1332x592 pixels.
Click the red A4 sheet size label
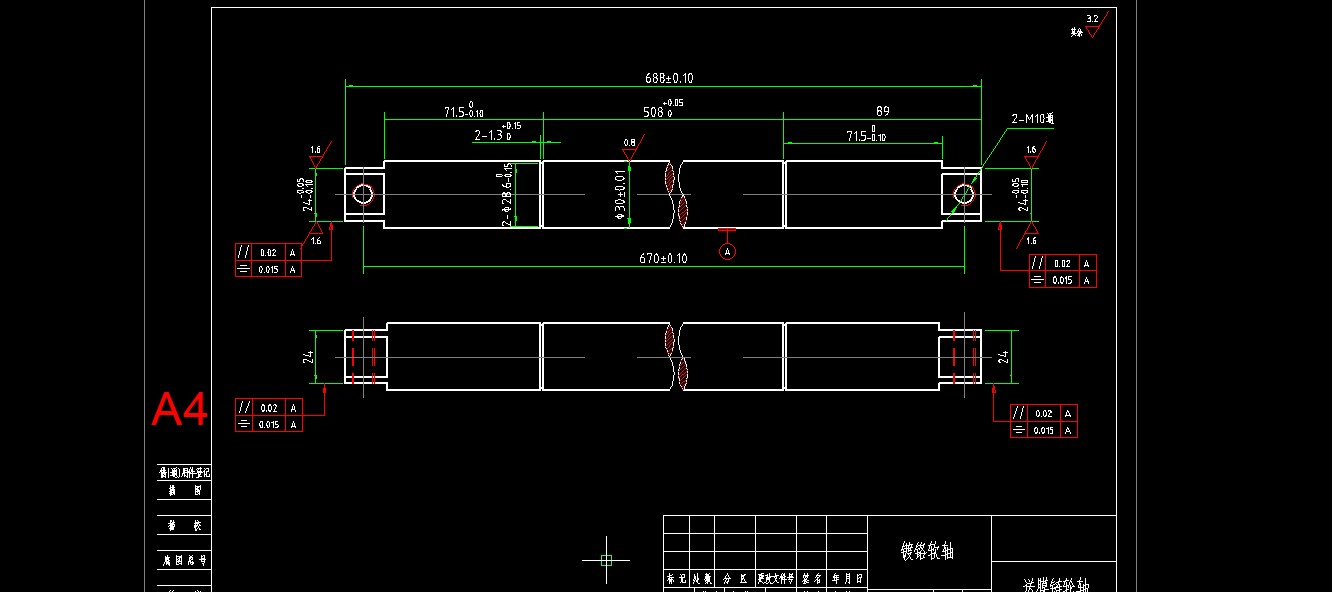click(180, 410)
